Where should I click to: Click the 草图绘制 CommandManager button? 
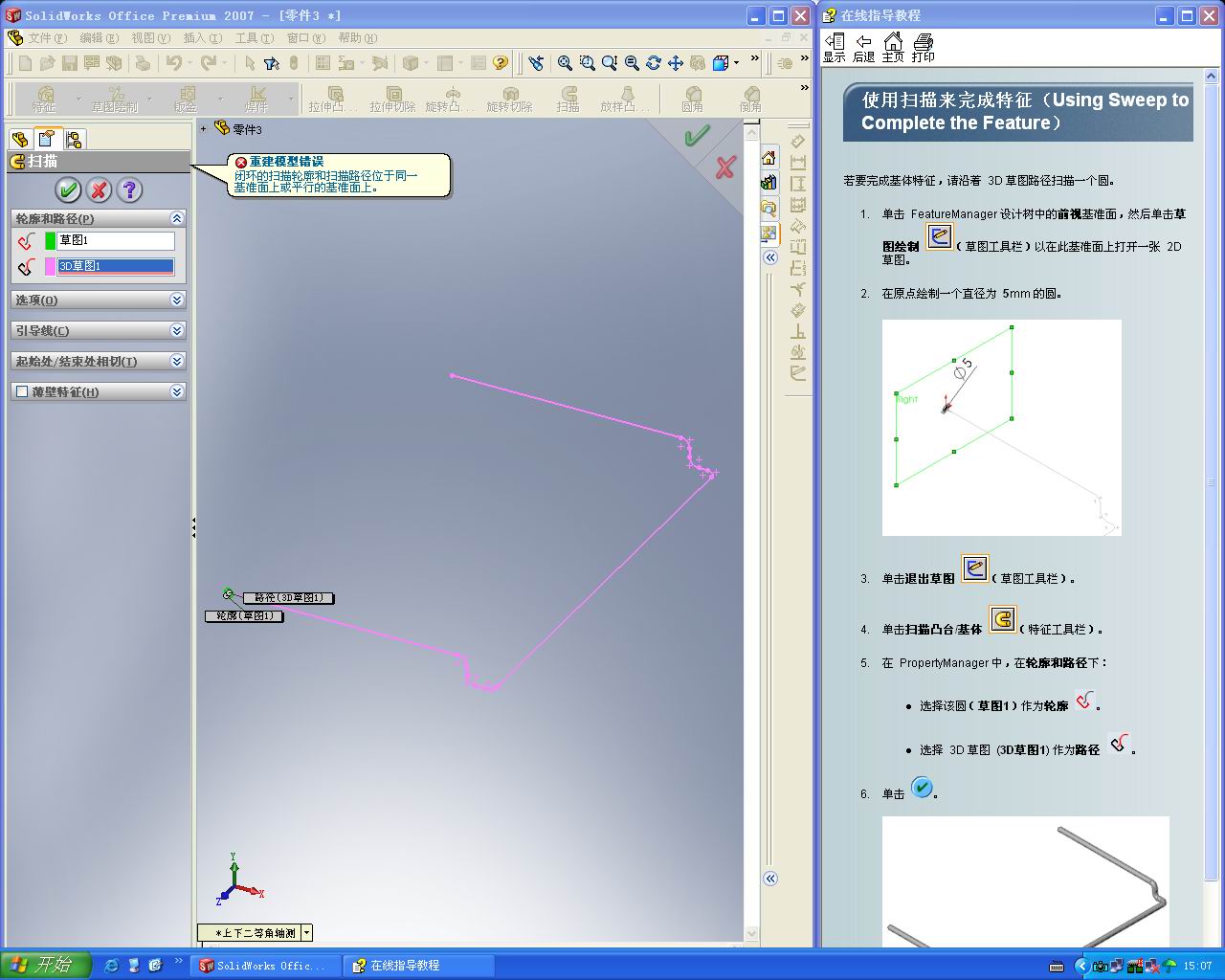coord(115,99)
